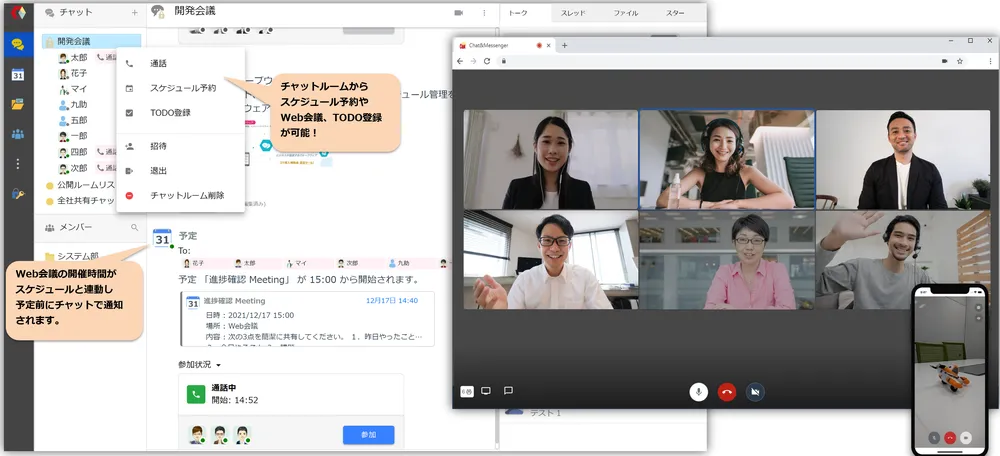
Task: Open the calendar icon in left sidebar
Action: [x=17, y=75]
